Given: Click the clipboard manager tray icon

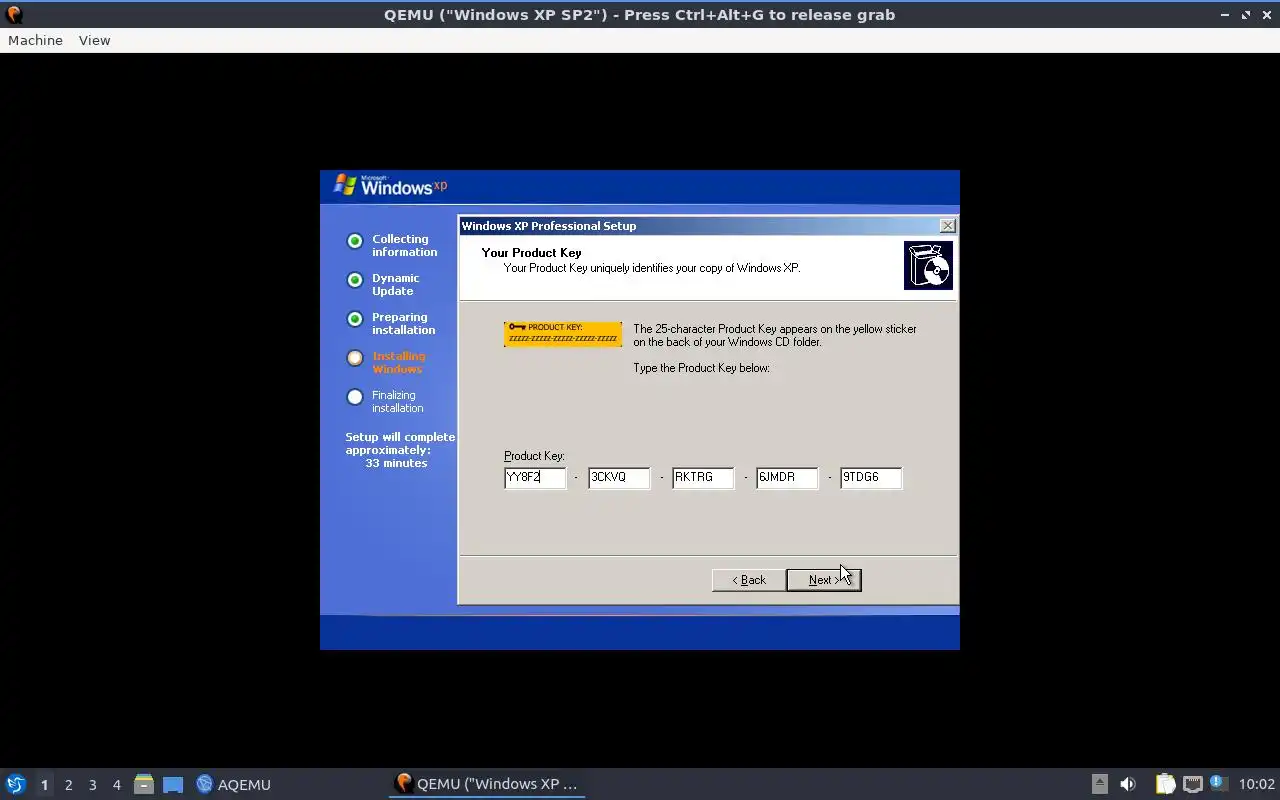Looking at the screenshot, I should pyautogui.click(x=1165, y=784).
